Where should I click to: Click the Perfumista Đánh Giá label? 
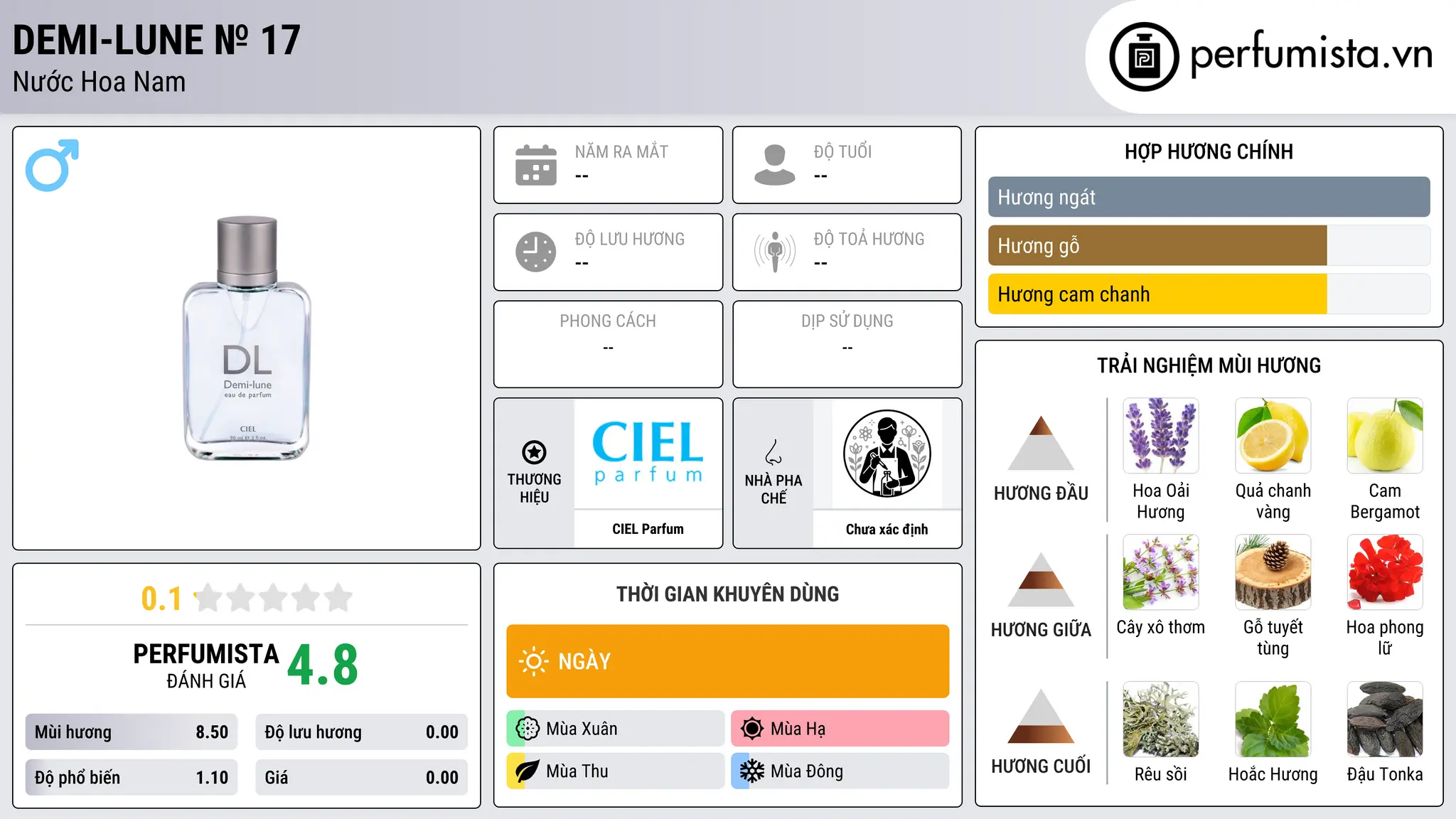[x=206, y=666]
